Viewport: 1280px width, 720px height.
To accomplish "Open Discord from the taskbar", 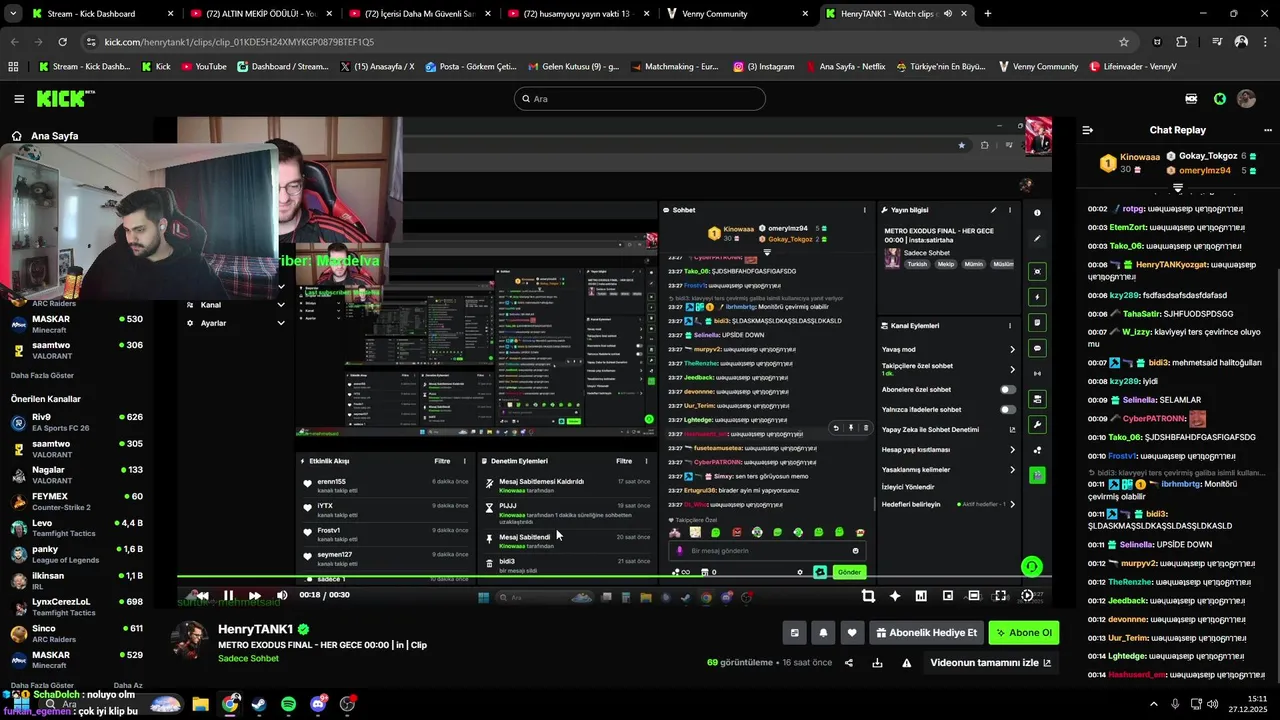I will tap(318, 704).
